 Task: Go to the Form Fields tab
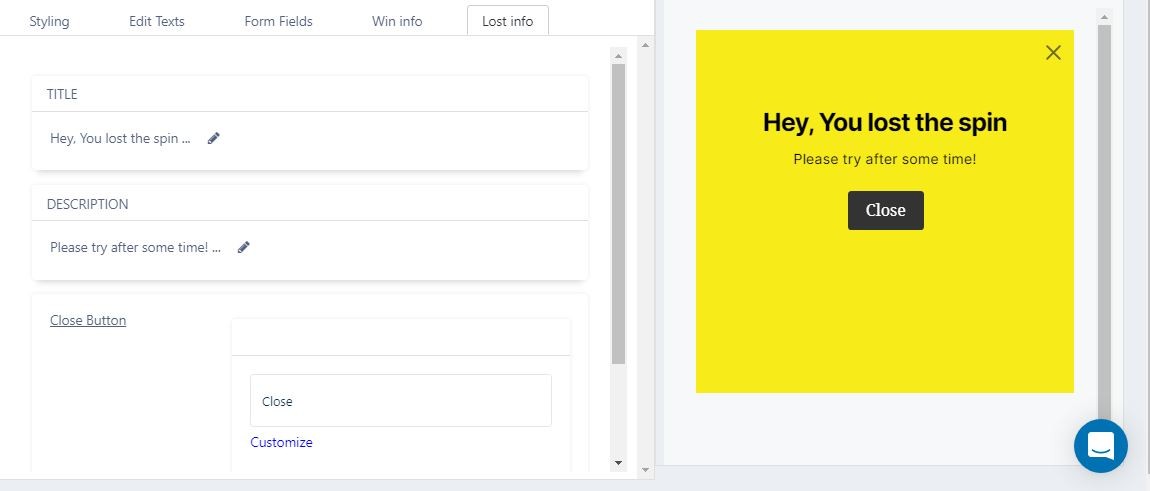(x=278, y=21)
